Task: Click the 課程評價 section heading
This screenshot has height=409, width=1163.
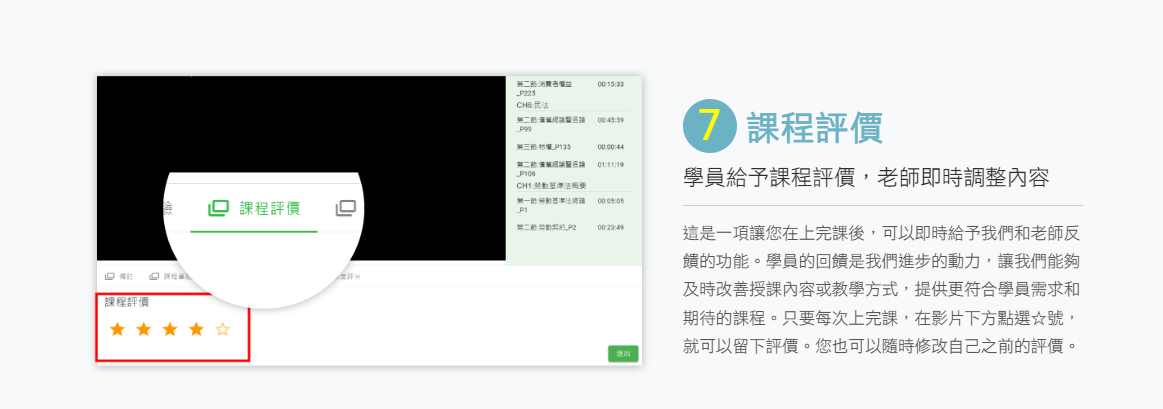Action: click(814, 128)
